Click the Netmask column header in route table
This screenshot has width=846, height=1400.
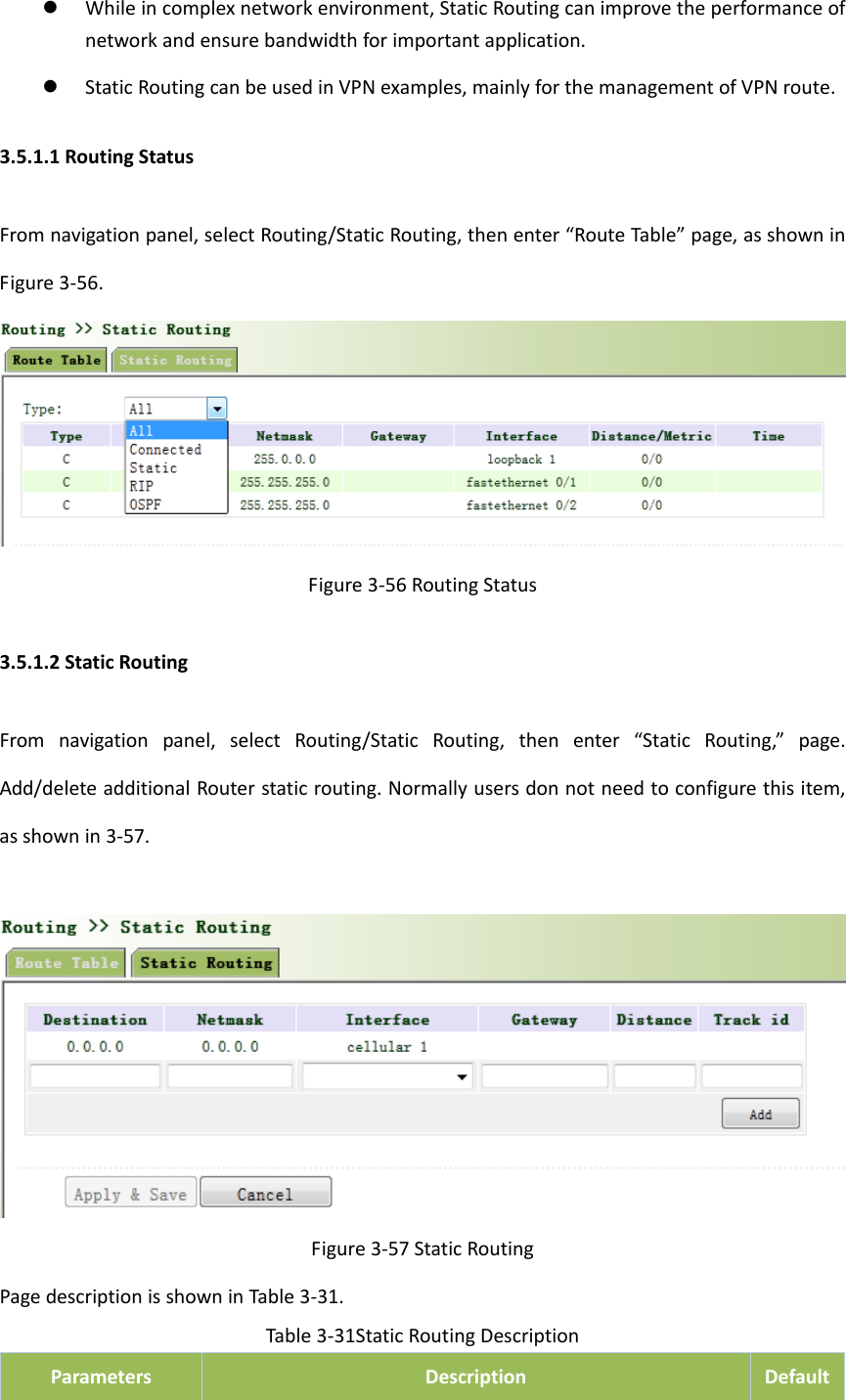coord(285,436)
